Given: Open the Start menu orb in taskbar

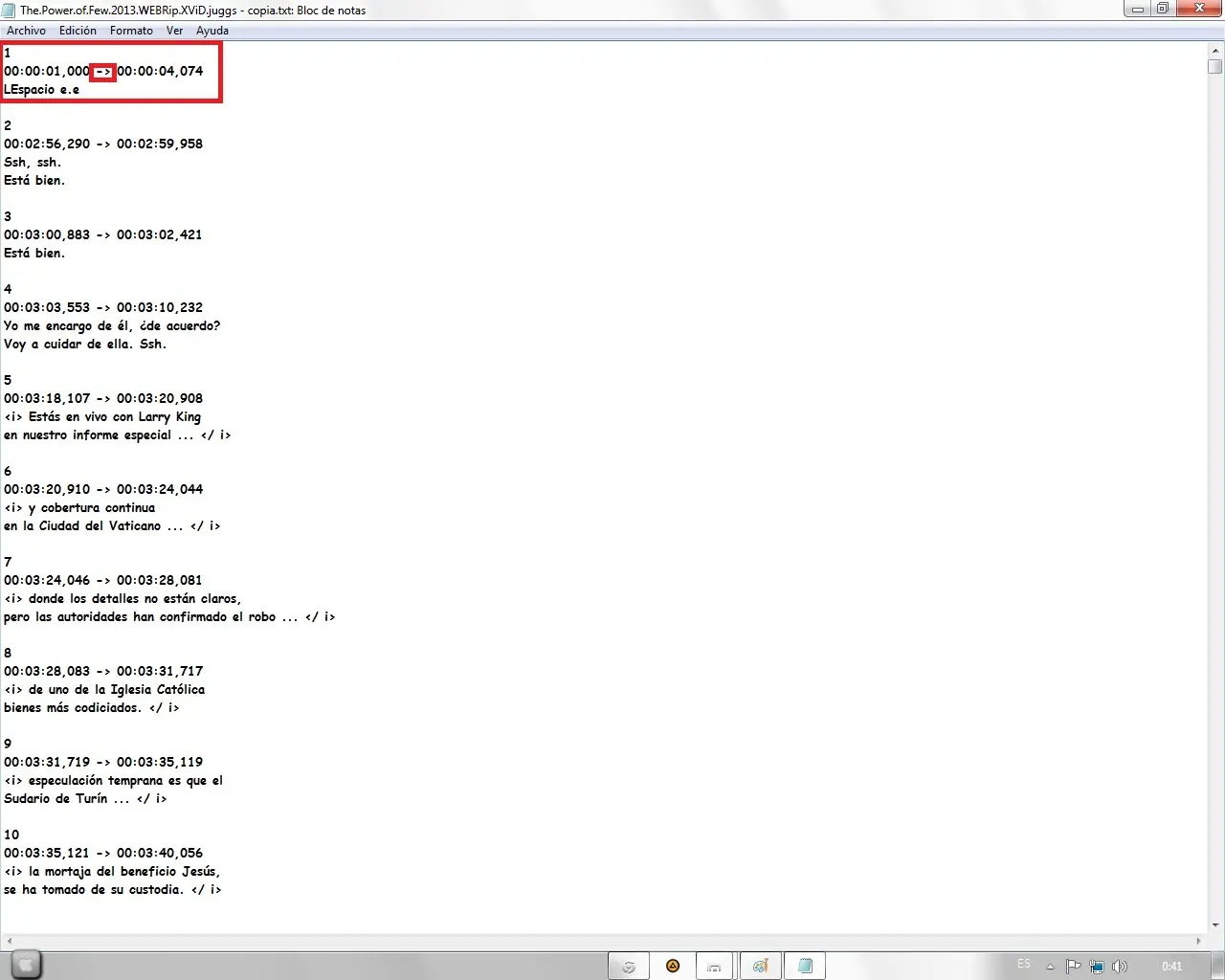Looking at the screenshot, I should coord(26,966).
